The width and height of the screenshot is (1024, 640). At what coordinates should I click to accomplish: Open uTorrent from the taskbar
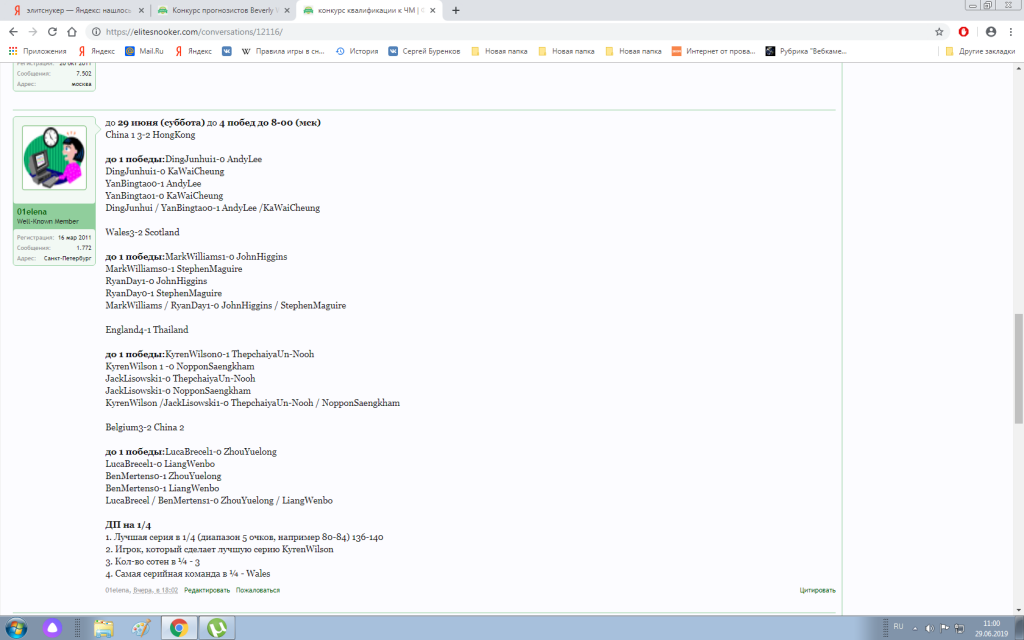point(216,628)
